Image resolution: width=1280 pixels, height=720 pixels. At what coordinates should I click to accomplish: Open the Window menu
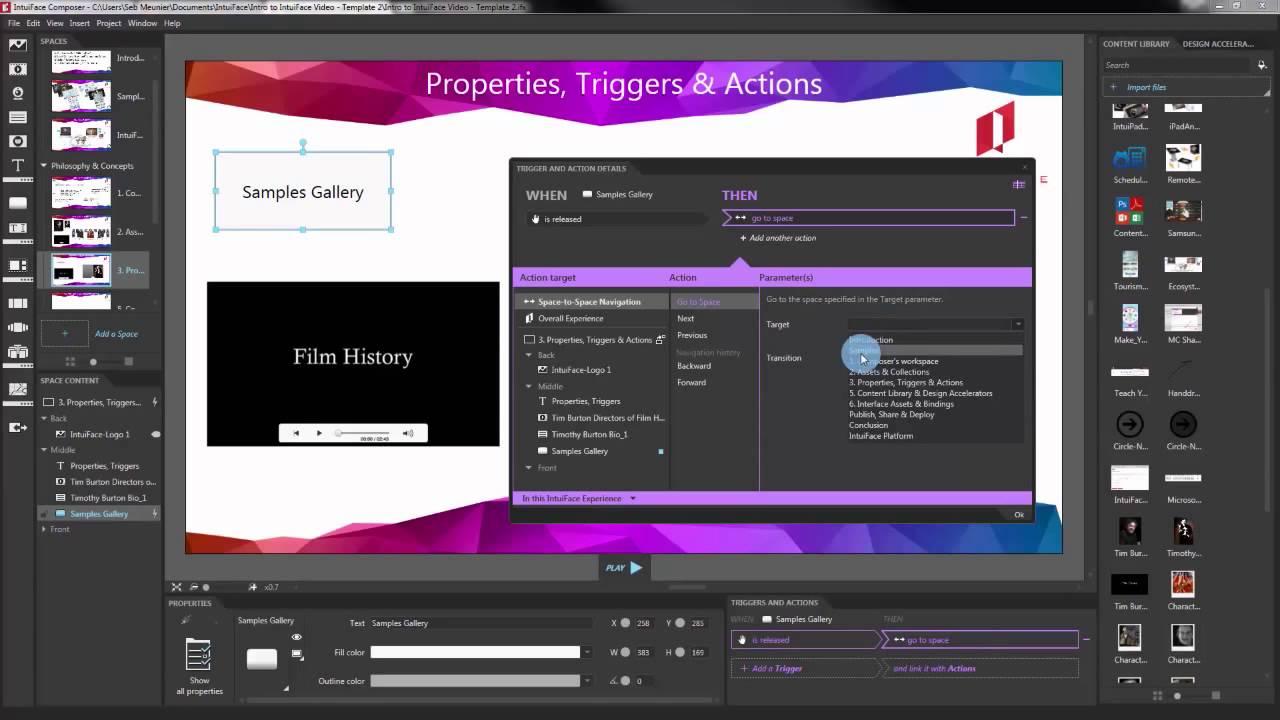click(142, 23)
